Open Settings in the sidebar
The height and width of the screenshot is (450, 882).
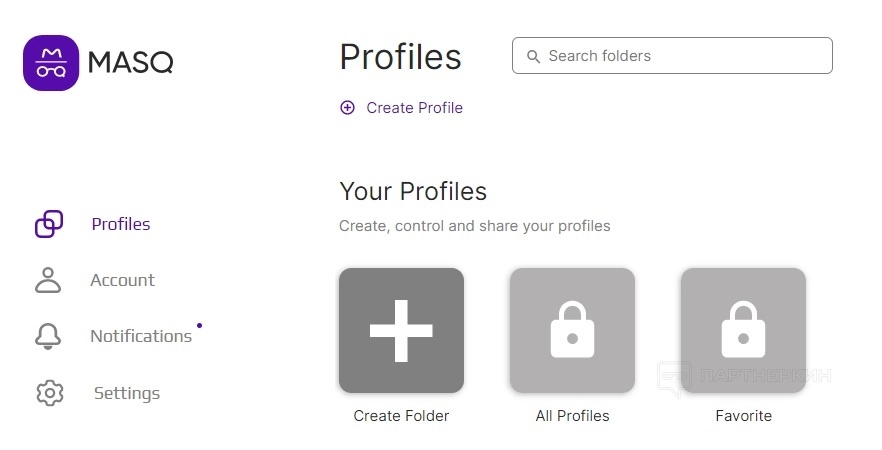pyautogui.click(x=127, y=393)
